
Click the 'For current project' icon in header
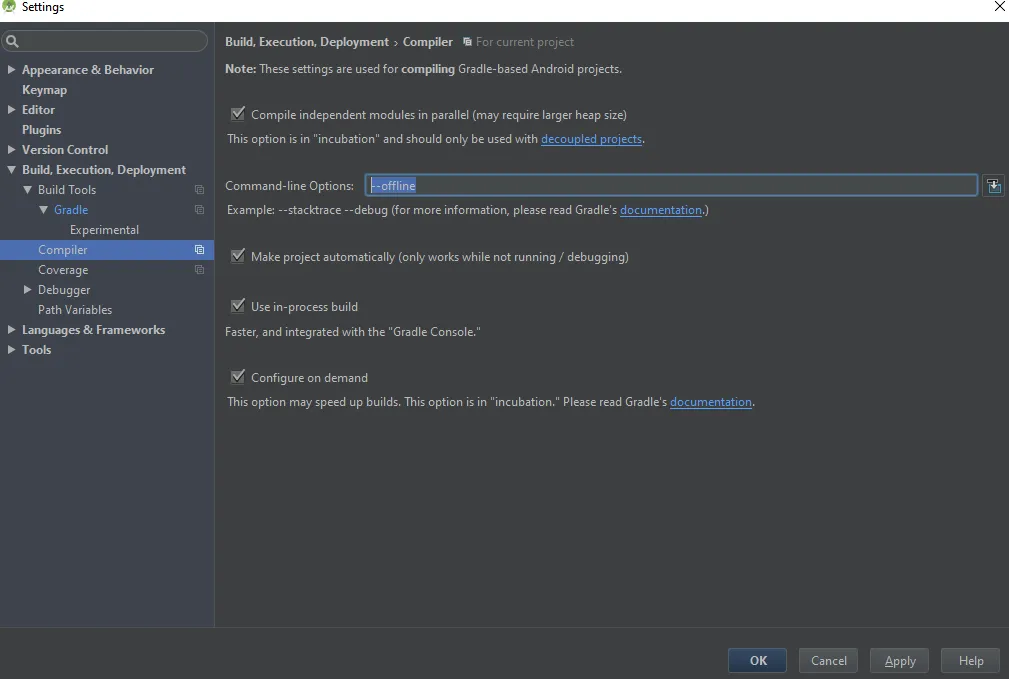click(468, 42)
